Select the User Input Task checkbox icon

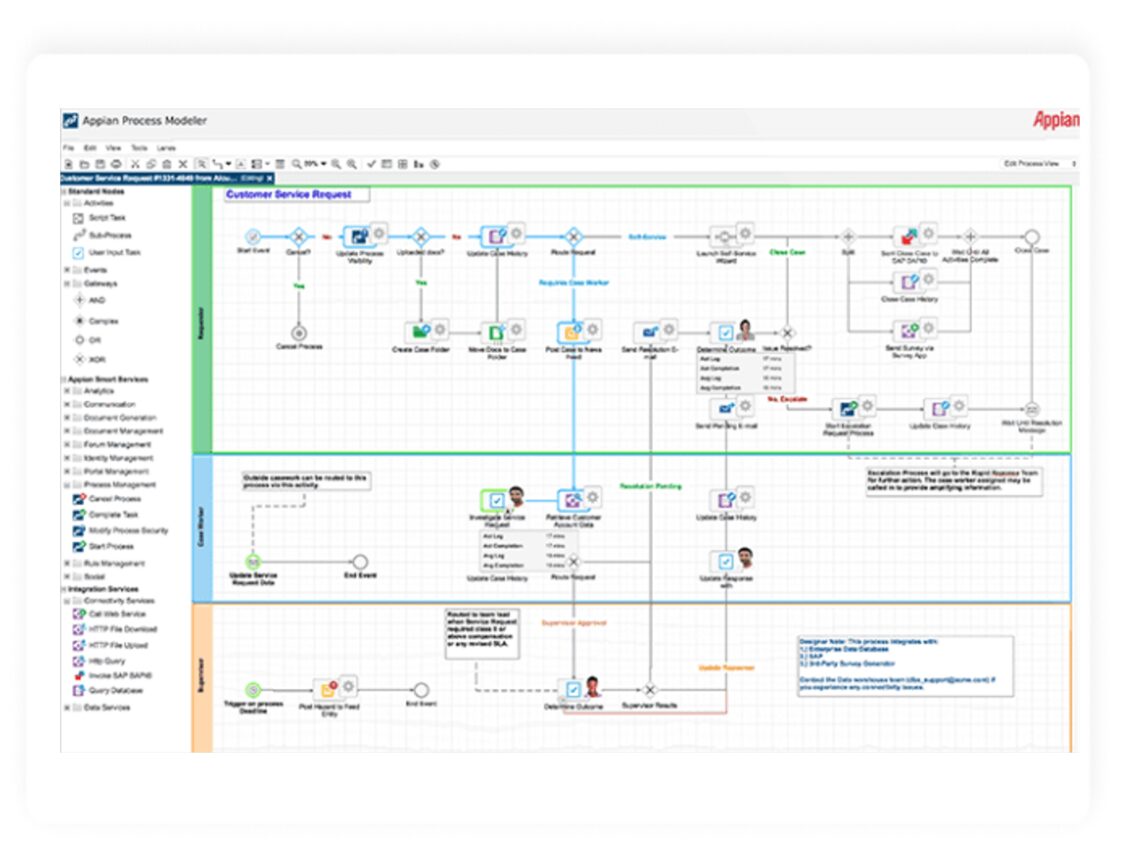(79, 253)
